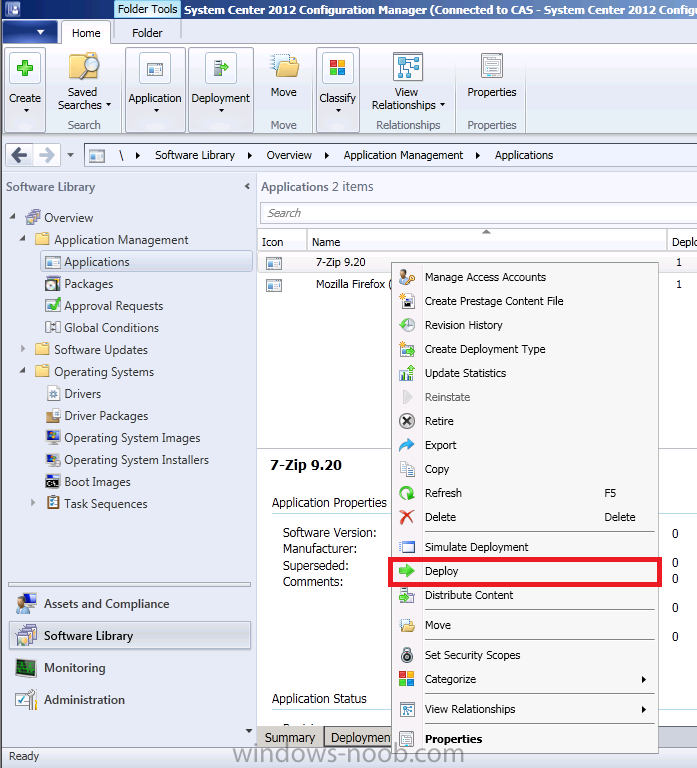Image resolution: width=697 pixels, height=768 pixels.
Task: Go forward with the navigation arrow
Action: 47,155
